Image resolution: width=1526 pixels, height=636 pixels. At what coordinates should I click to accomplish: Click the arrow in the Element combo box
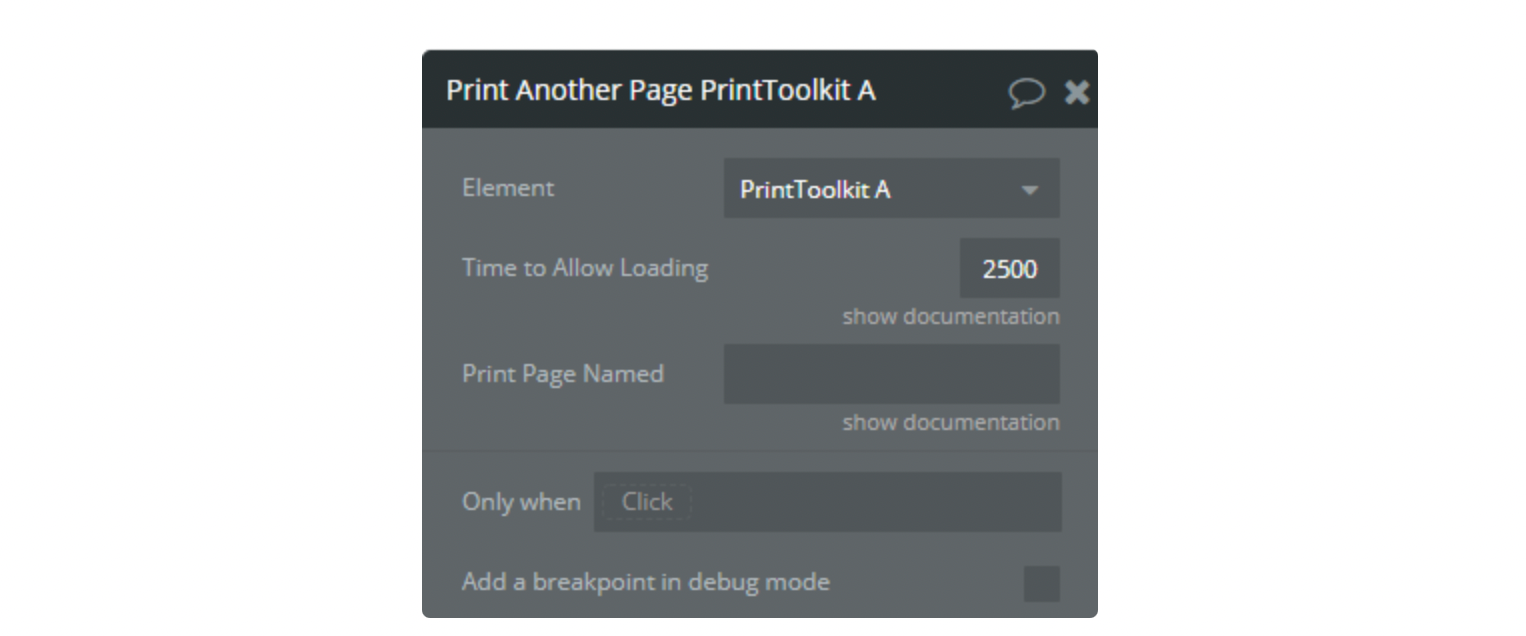tap(1029, 190)
